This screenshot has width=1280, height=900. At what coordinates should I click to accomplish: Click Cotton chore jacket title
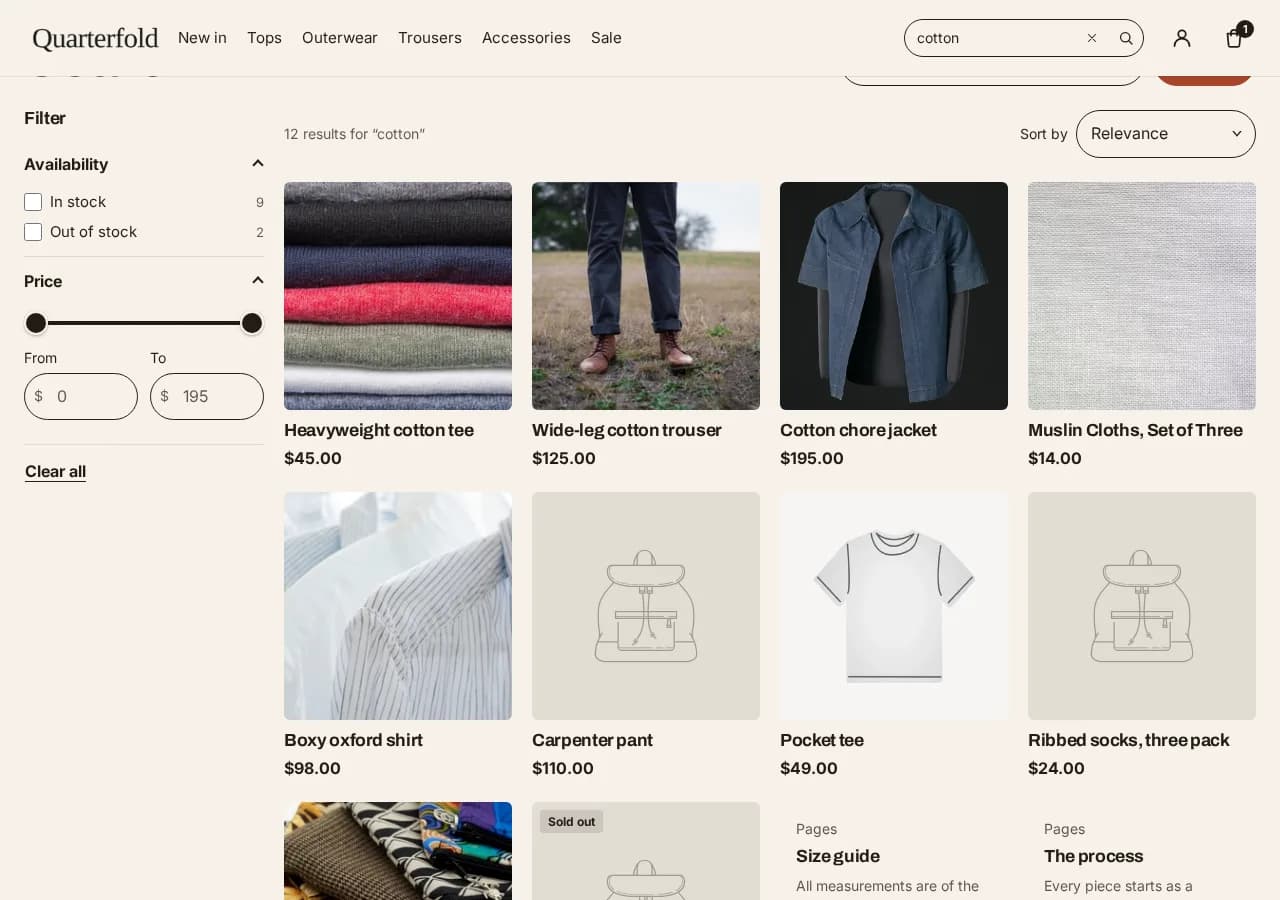[x=858, y=430]
